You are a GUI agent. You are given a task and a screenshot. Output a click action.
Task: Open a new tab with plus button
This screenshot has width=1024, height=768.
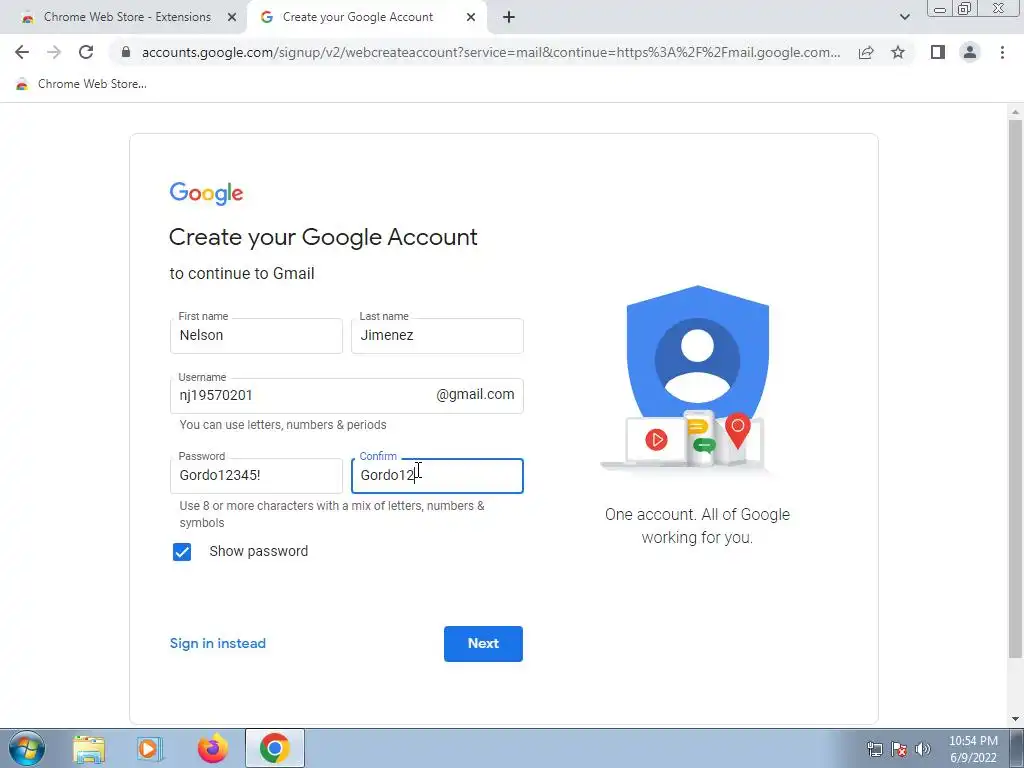point(509,17)
